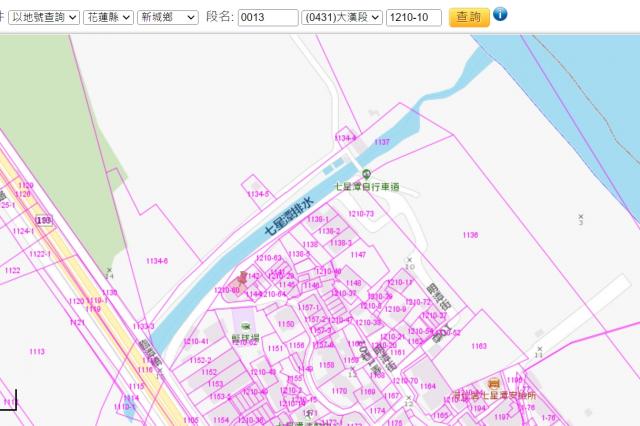Open the (0431)大漢段 section dropdown
Screen dimensions: 640x426
(341, 17)
